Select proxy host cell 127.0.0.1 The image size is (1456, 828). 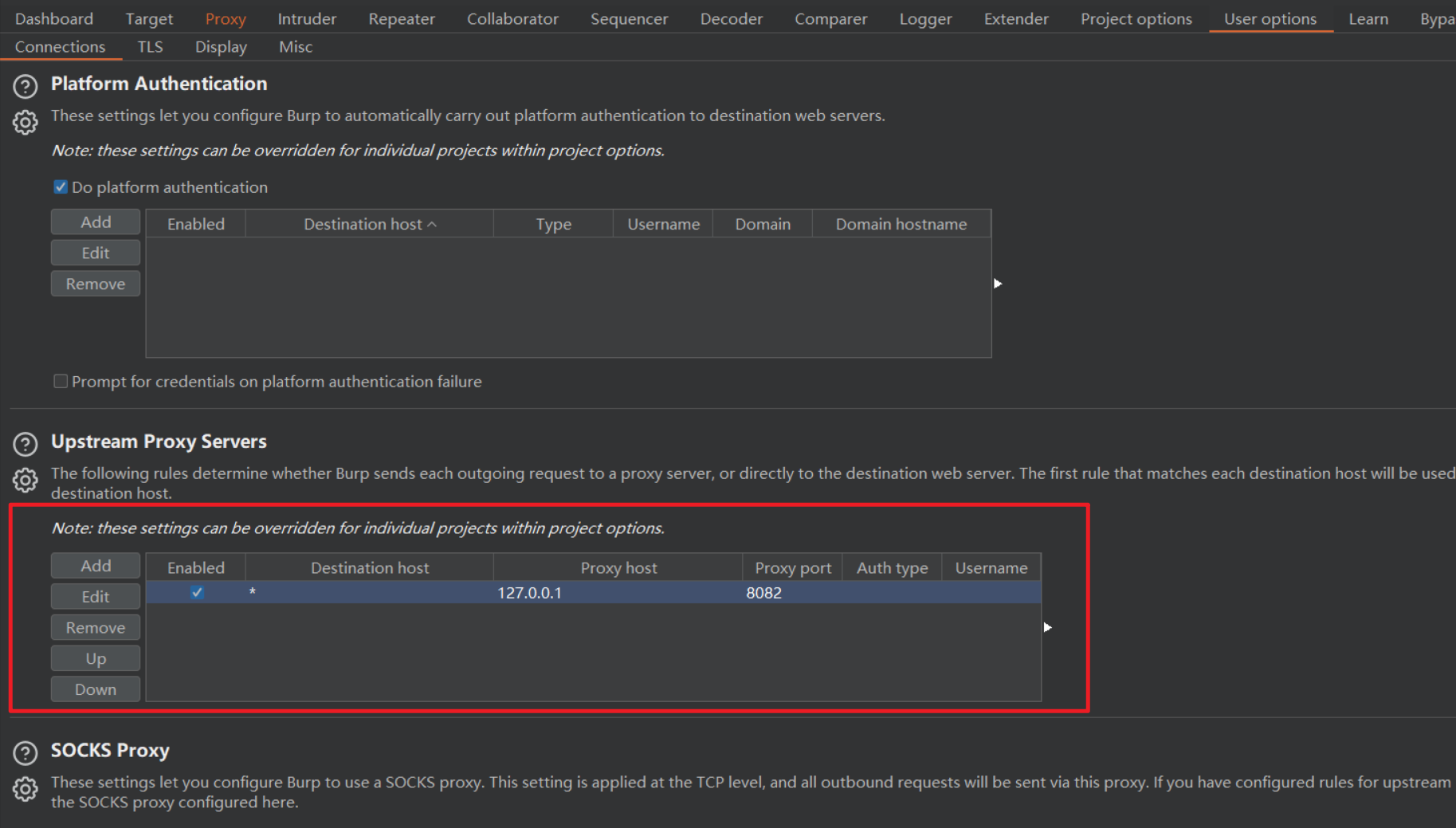tap(618, 592)
